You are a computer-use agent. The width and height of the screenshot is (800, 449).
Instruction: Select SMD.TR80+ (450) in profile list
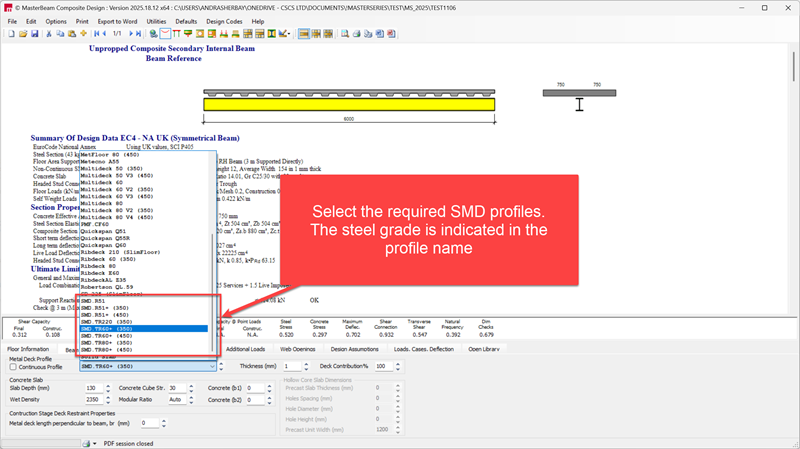(144, 350)
